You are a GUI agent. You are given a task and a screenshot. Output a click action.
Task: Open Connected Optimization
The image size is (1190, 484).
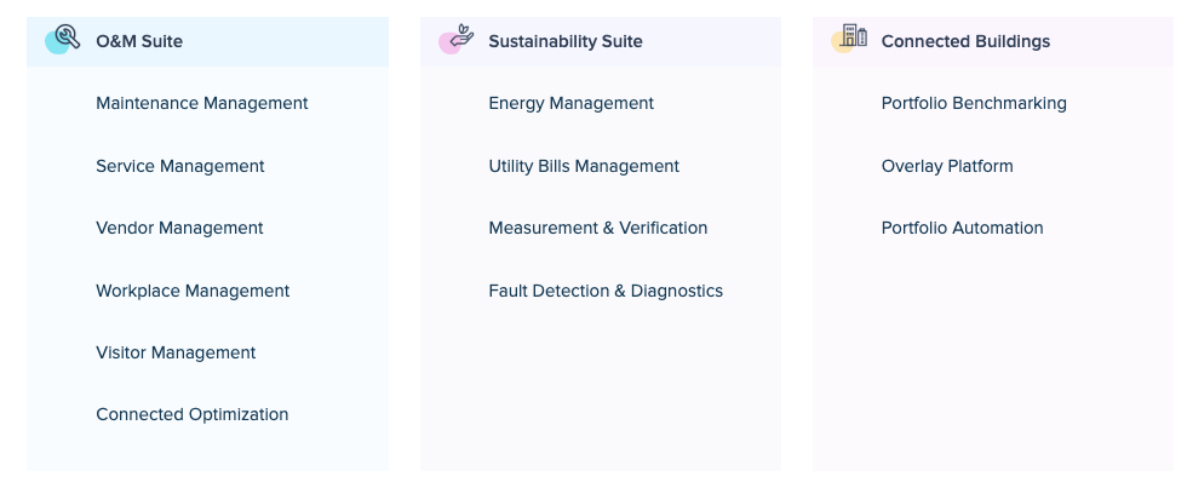click(192, 415)
